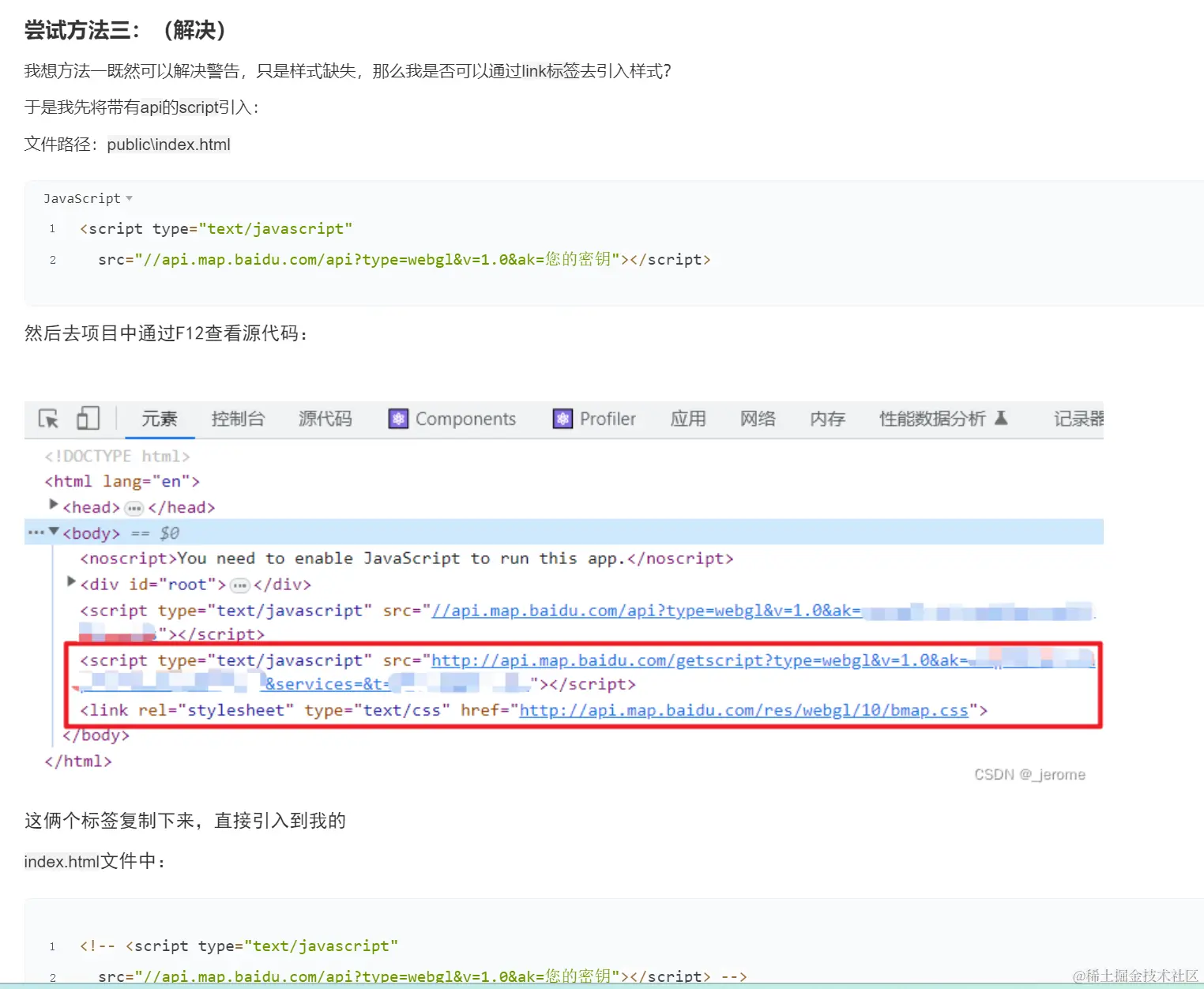Screen dimensions: 1204x989
Task: Follow the api.map.baidu.com/getscript source link
Action: click(x=699, y=660)
